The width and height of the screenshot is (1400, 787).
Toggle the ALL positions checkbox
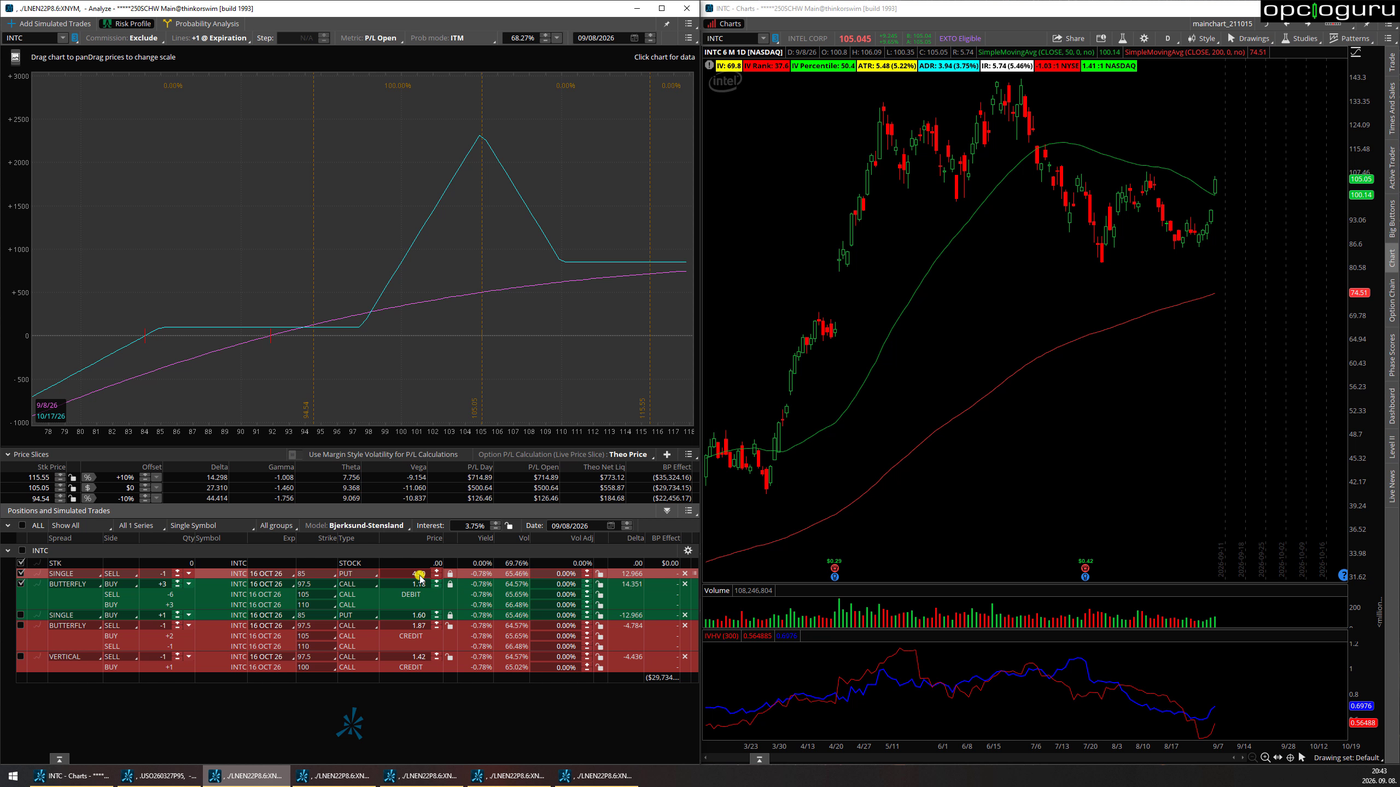tap(22, 525)
